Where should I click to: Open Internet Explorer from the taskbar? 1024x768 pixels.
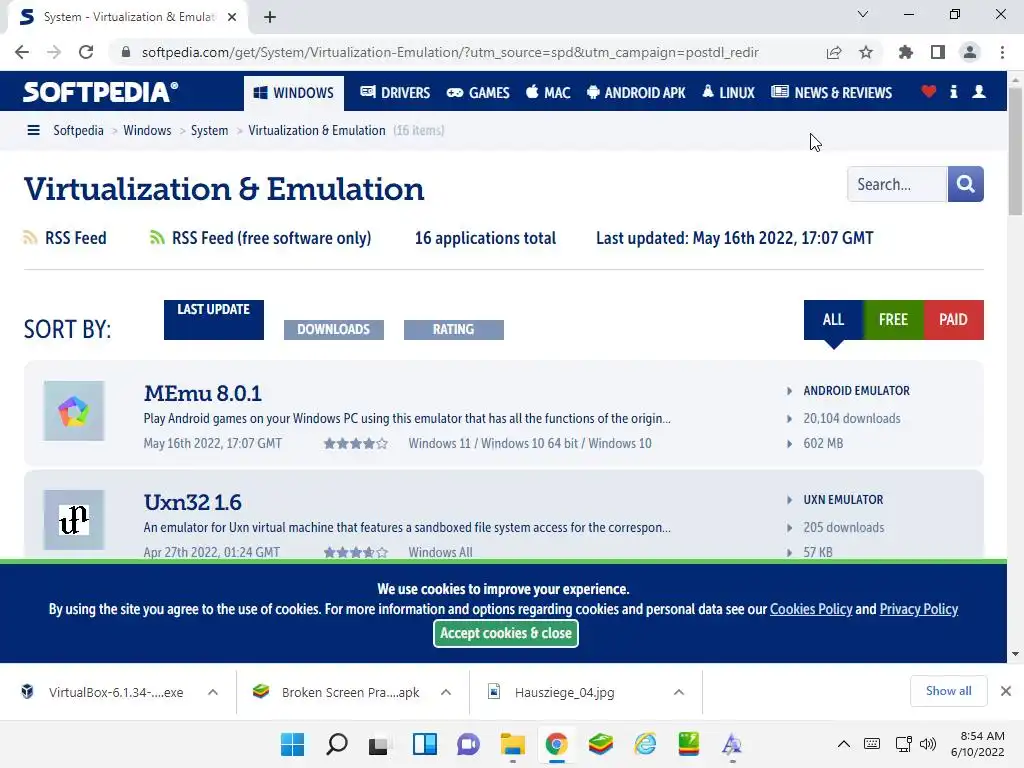click(645, 744)
